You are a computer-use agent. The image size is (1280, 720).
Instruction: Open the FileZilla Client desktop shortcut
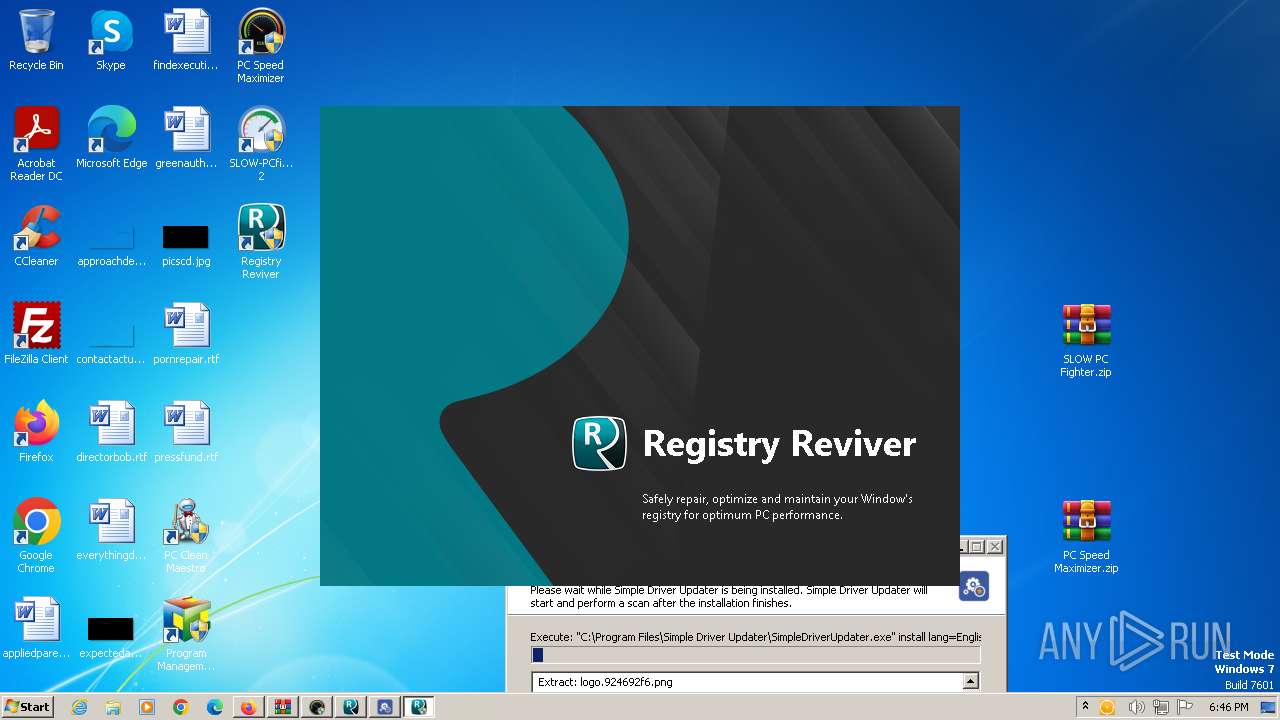pyautogui.click(x=36, y=334)
